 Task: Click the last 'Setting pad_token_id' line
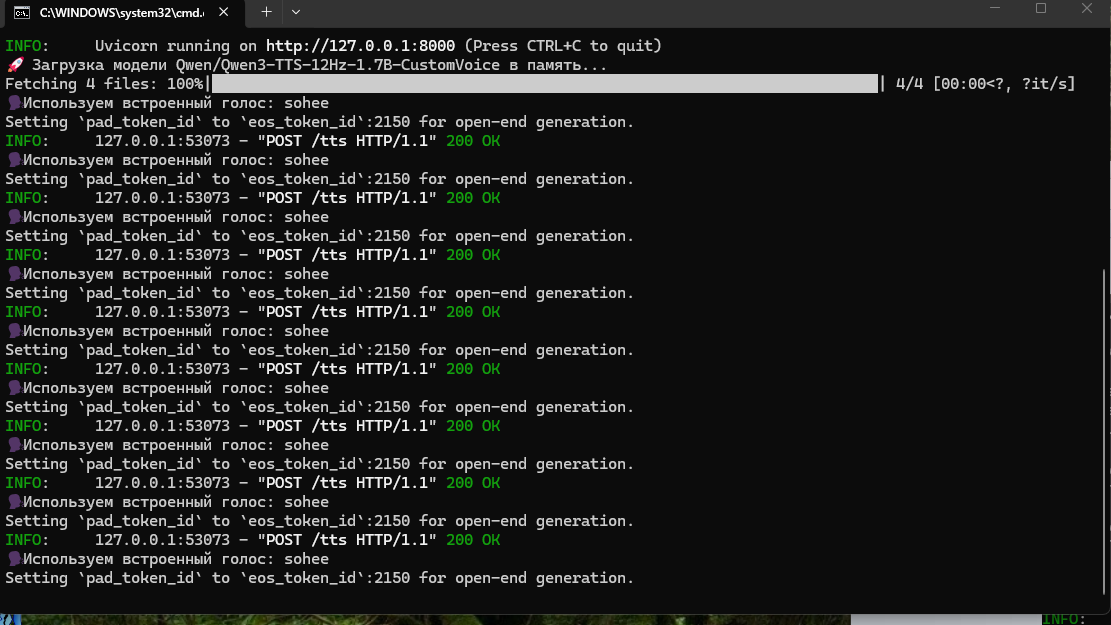pos(320,578)
